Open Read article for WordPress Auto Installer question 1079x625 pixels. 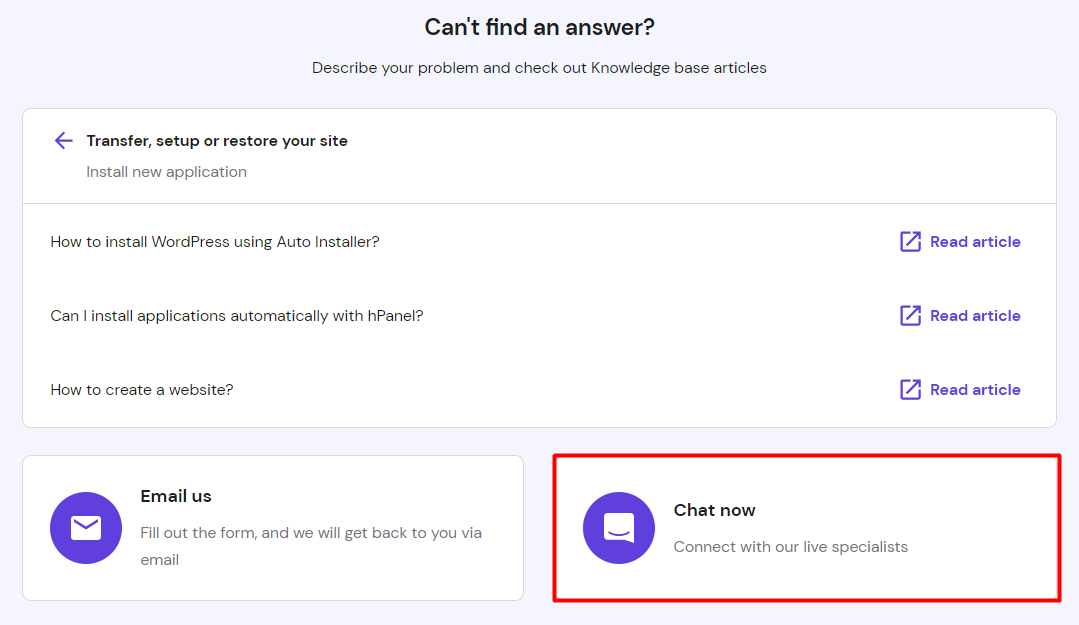974,241
